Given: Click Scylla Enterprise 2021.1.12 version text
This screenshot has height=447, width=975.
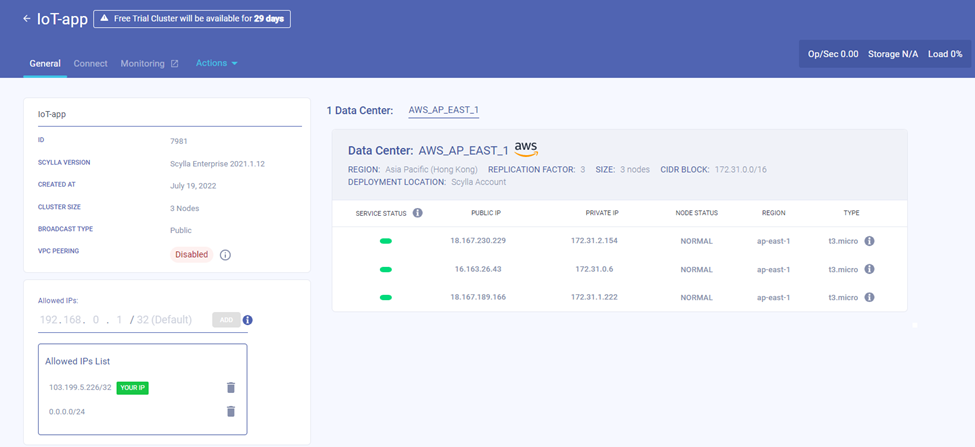Looking at the screenshot, I should coord(218,163).
